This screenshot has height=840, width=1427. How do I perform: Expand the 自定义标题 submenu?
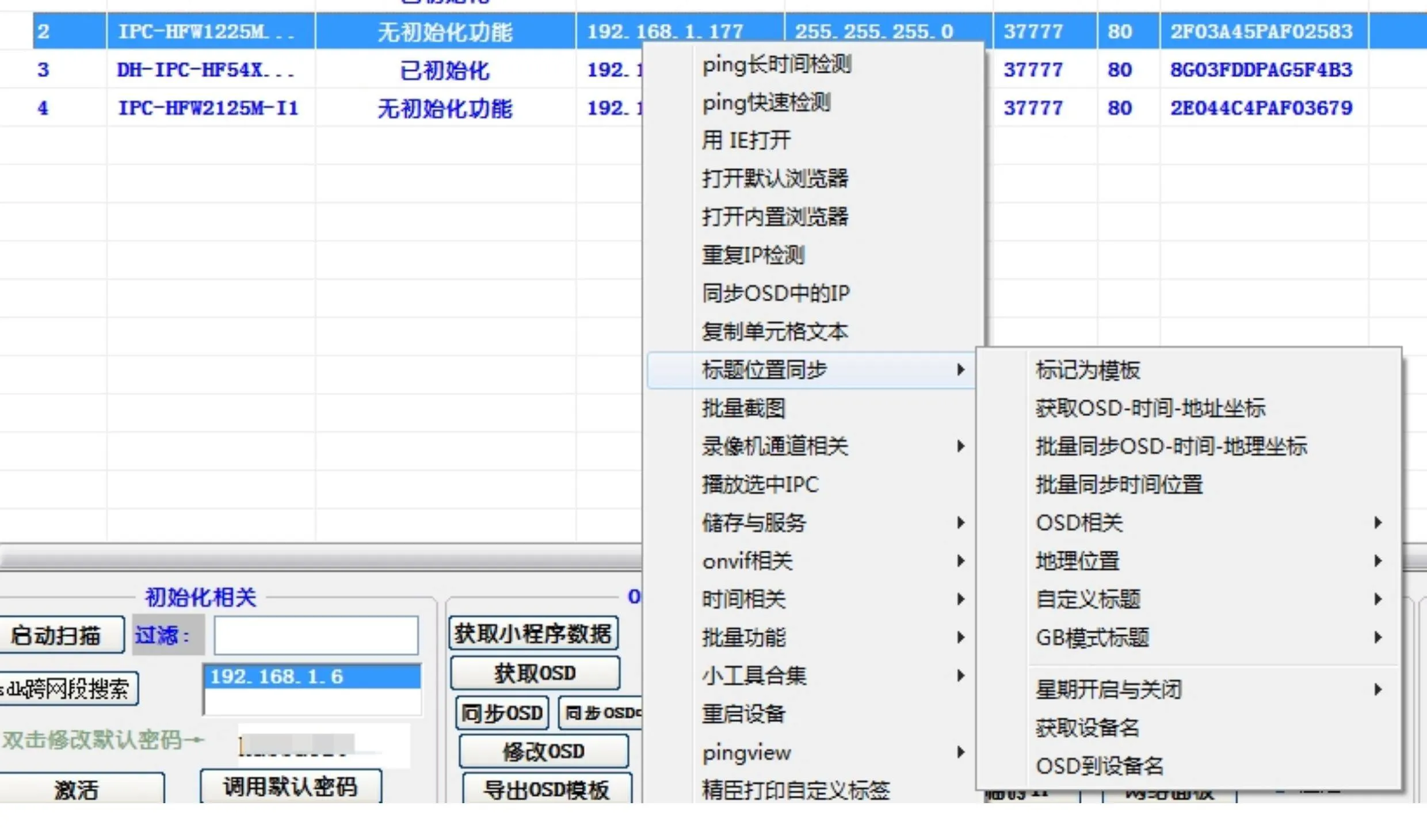(x=1089, y=599)
